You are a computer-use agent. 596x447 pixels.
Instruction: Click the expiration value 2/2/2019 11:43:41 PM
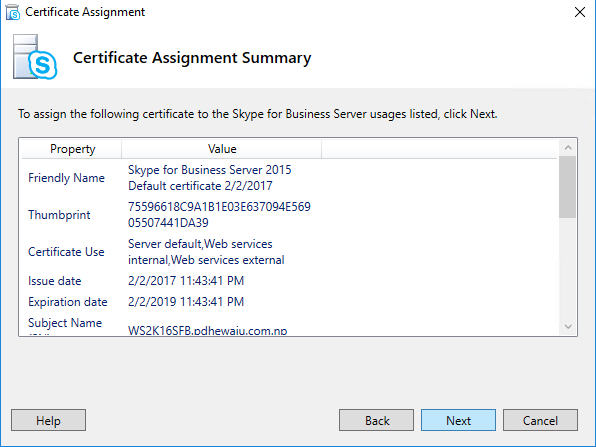[x=186, y=302]
